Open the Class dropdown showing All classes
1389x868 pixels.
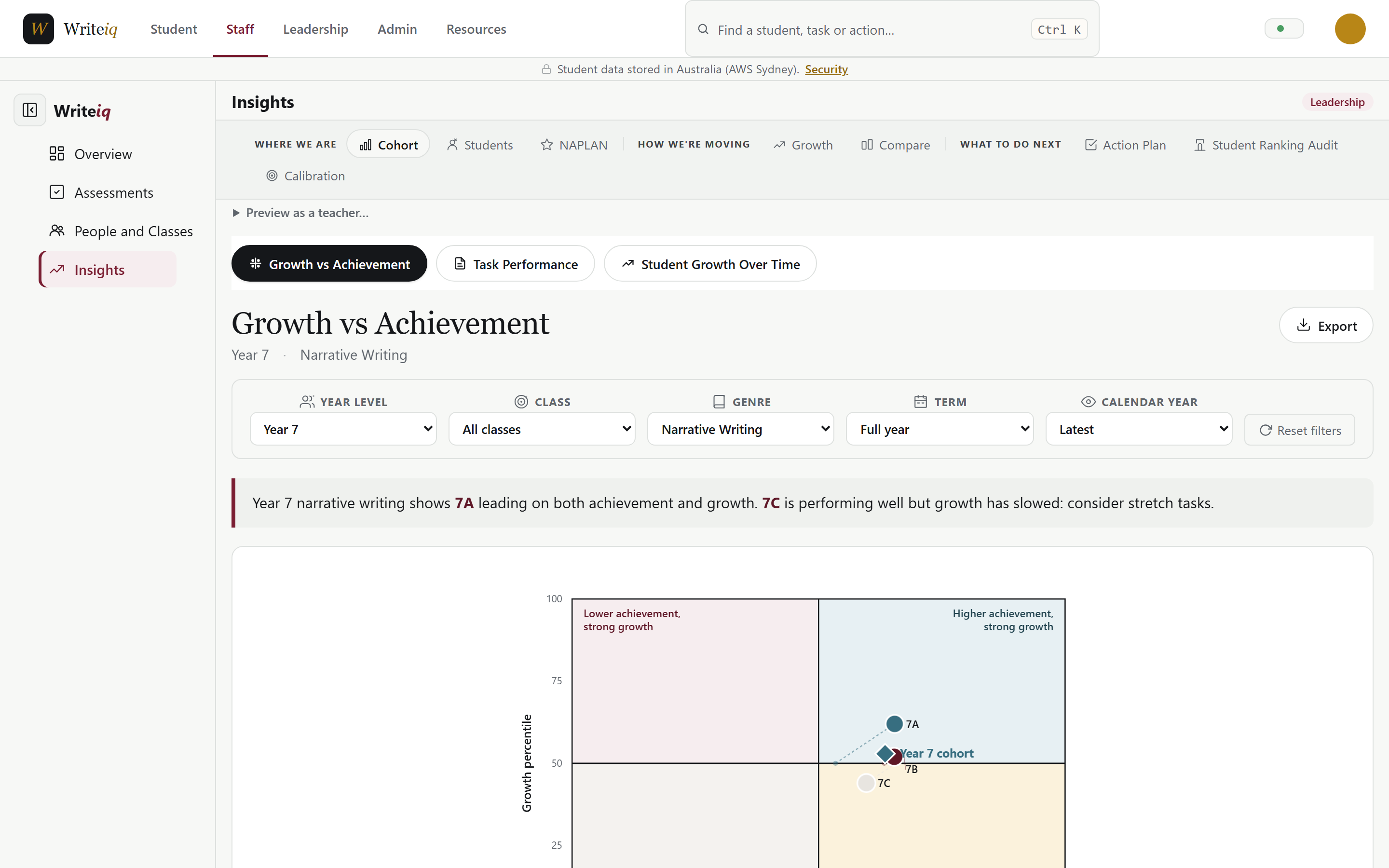point(542,429)
